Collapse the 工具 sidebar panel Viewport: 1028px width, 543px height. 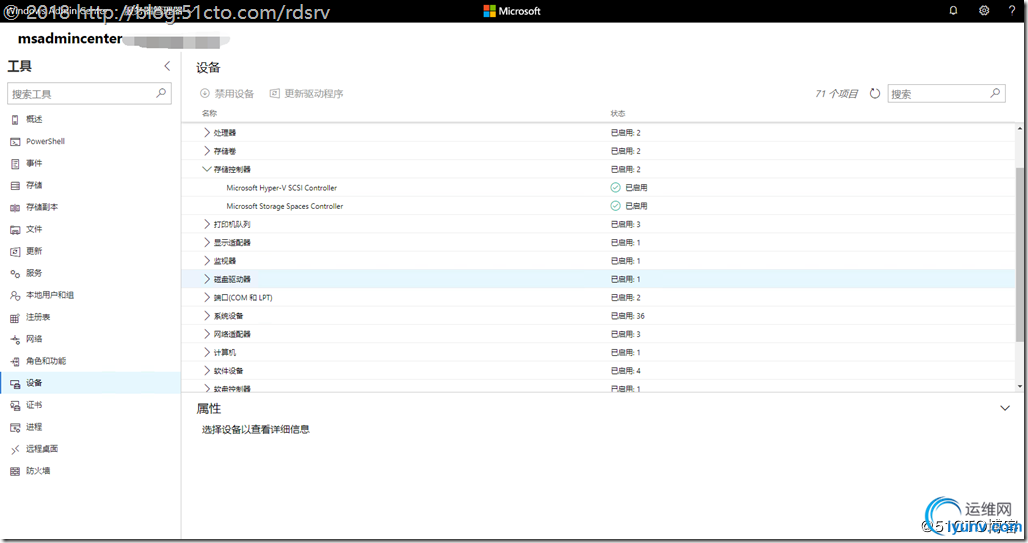167,66
